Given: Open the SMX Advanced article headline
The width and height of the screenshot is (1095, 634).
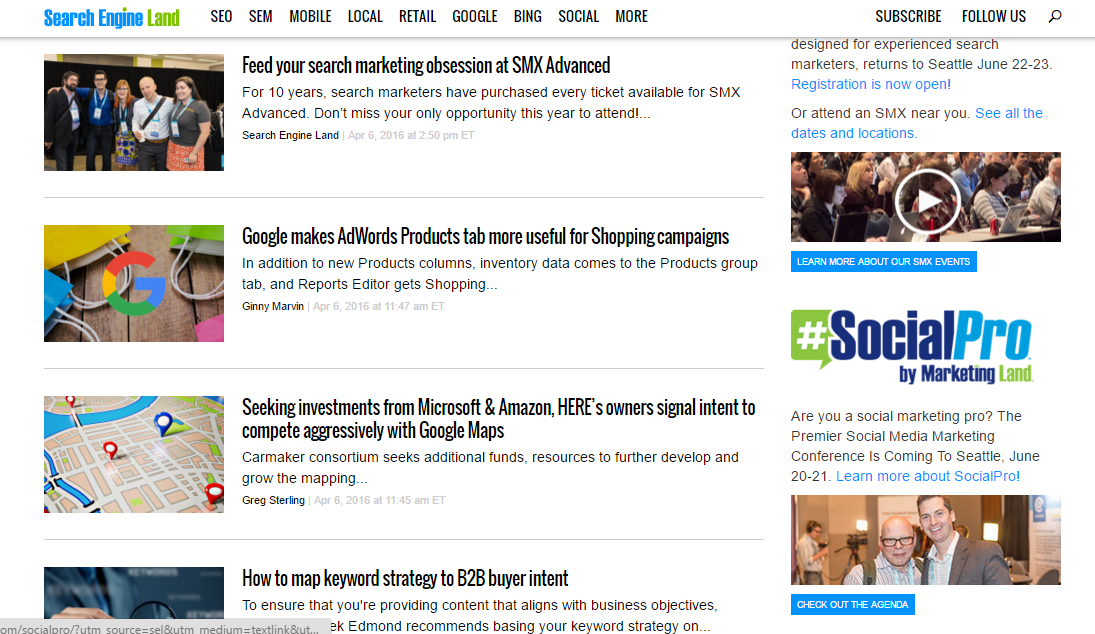Looking at the screenshot, I should tap(426, 66).
